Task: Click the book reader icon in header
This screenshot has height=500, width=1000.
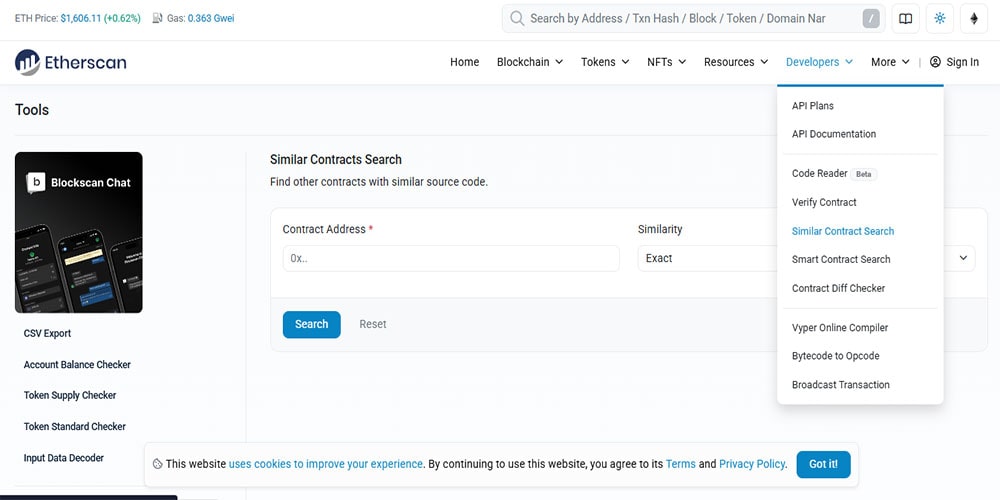Action: point(905,18)
